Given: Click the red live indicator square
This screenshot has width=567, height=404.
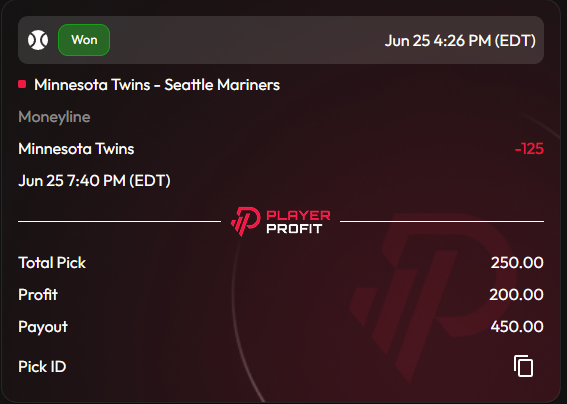Looking at the screenshot, I should coord(22,84).
